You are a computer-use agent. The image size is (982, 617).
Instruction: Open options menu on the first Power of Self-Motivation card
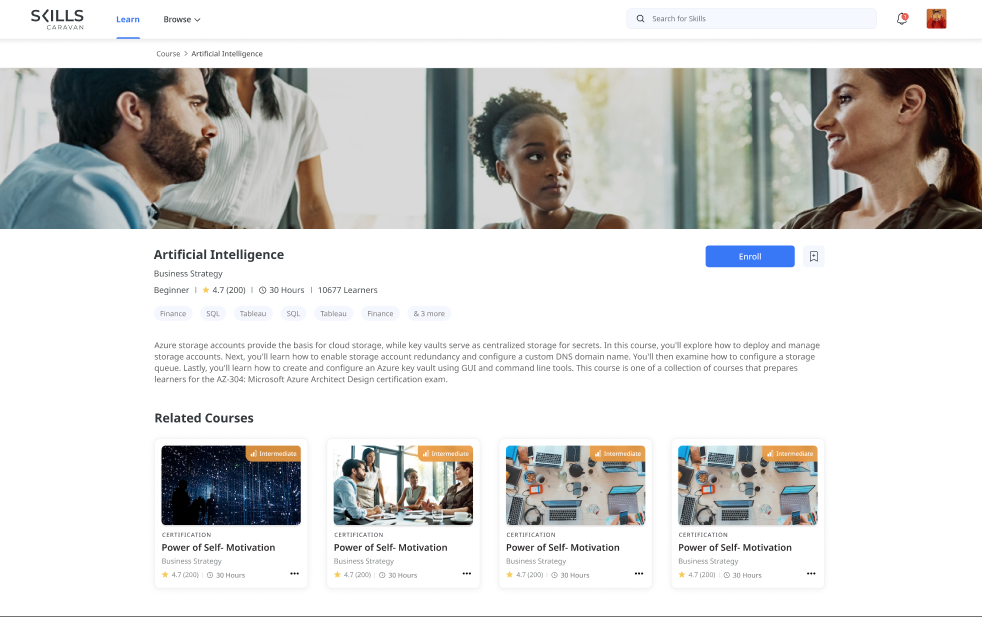pyautogui.click(x=295, y=573)
